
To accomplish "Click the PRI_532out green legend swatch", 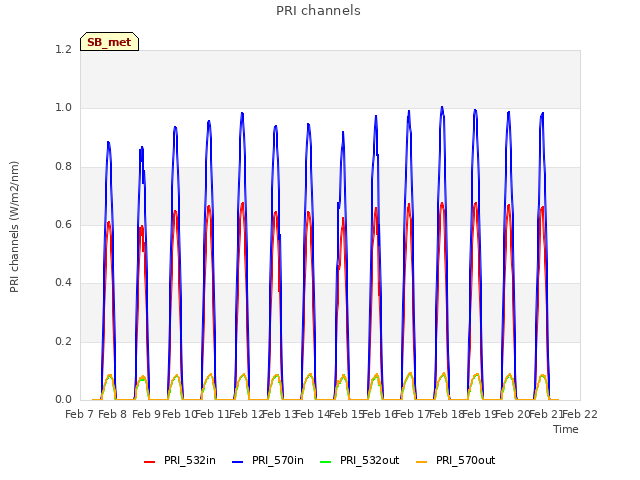I will (x=326, y=462).
